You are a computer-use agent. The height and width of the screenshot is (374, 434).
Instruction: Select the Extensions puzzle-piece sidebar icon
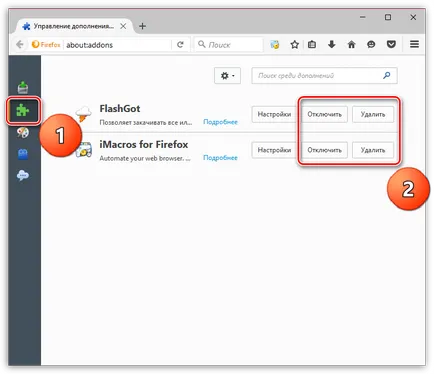[x=23, y=110]
